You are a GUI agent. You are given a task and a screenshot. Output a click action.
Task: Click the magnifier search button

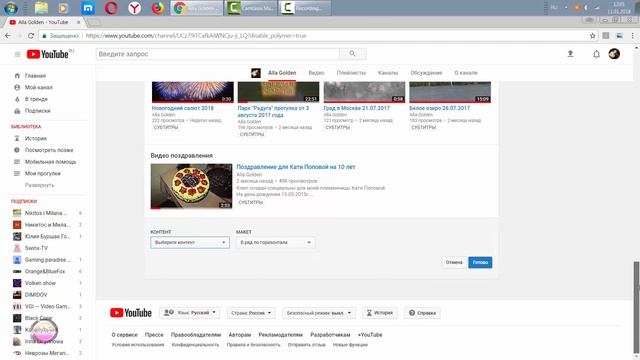click(x=352, y=54)
